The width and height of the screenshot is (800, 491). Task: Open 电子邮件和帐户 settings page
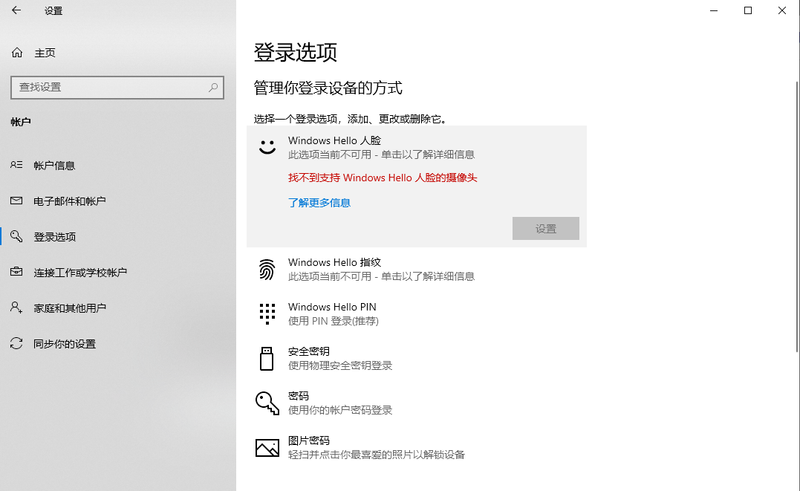coord(69,201)
